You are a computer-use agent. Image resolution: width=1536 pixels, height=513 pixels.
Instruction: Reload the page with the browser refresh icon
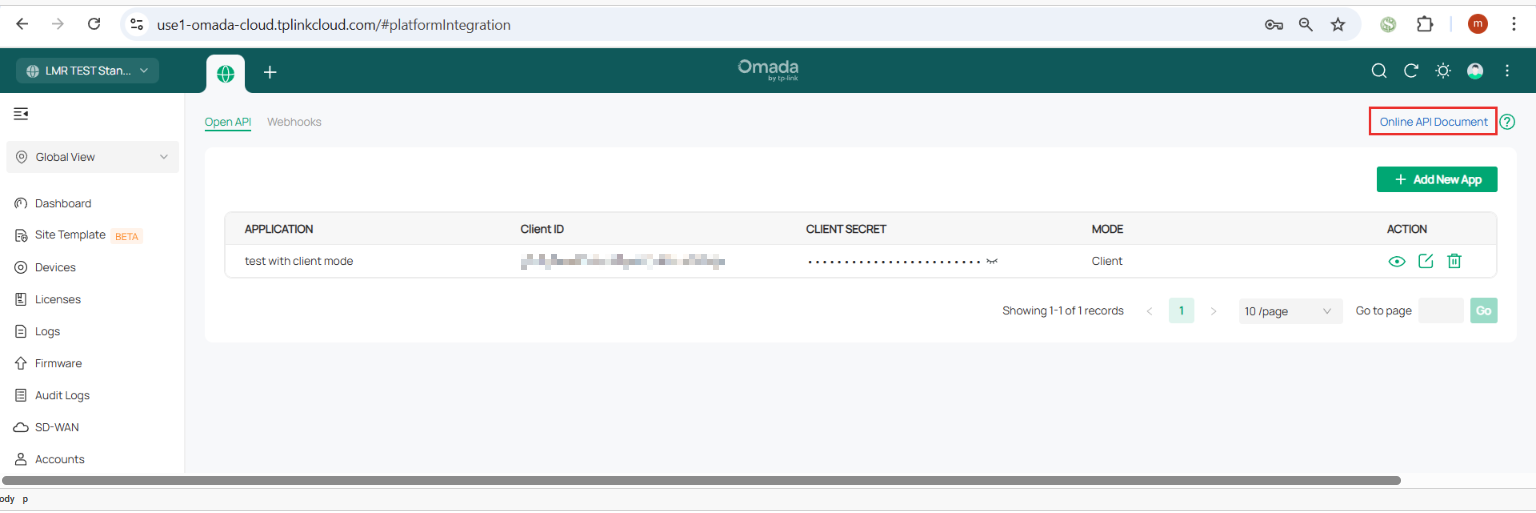click(x=94, y=24)
